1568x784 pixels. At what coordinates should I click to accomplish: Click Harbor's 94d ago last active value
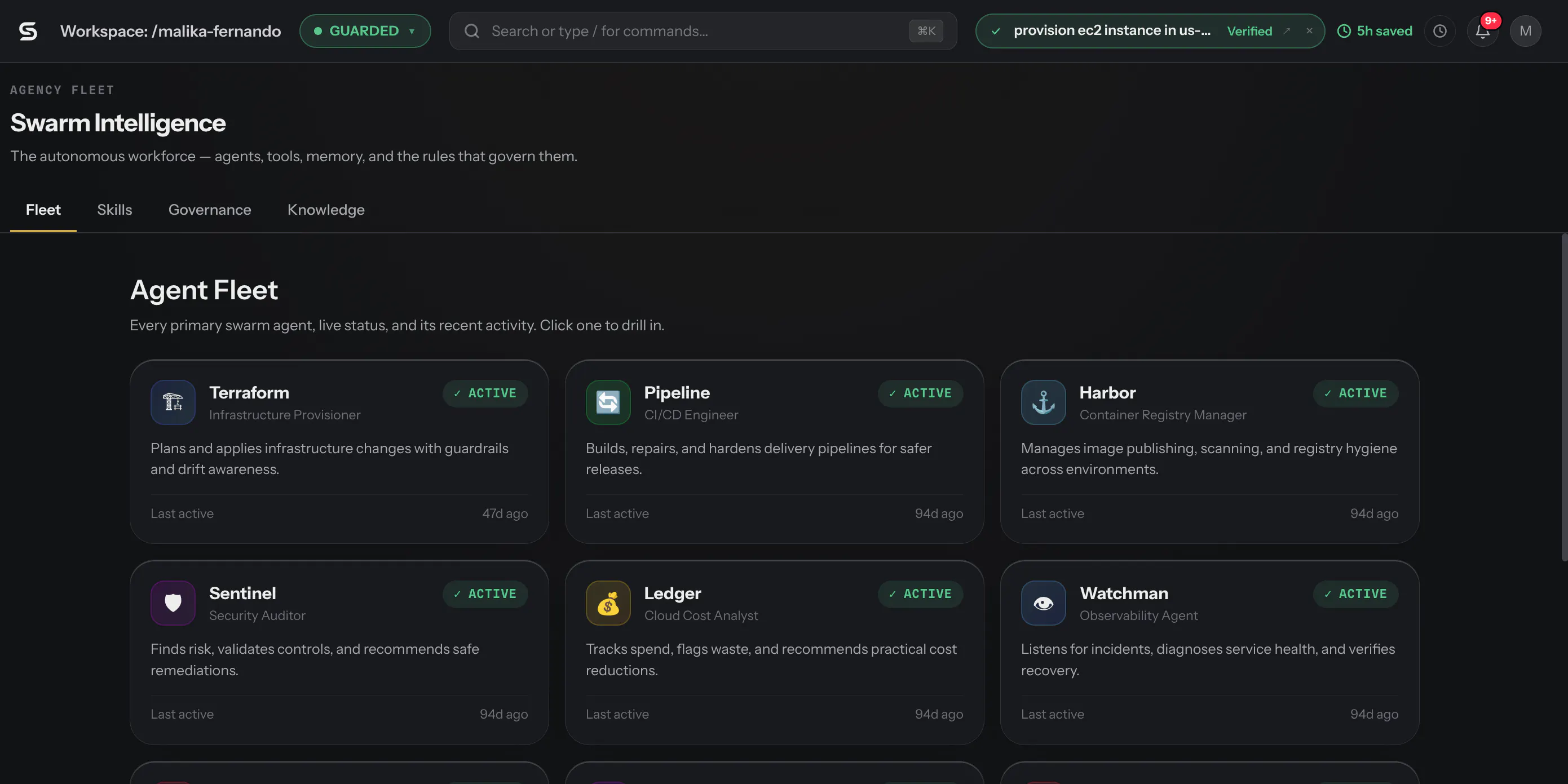tap(1375, 513)
